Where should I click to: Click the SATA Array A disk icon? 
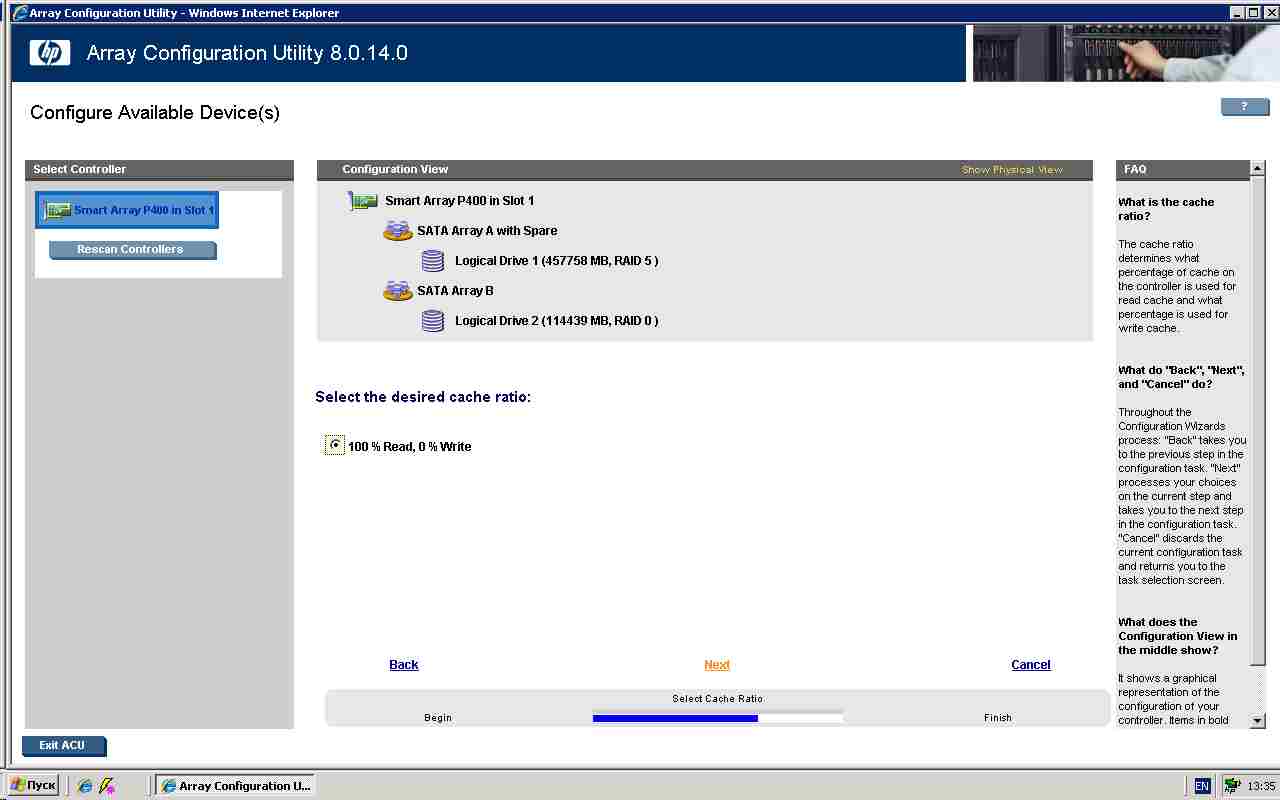click(397, 231)
